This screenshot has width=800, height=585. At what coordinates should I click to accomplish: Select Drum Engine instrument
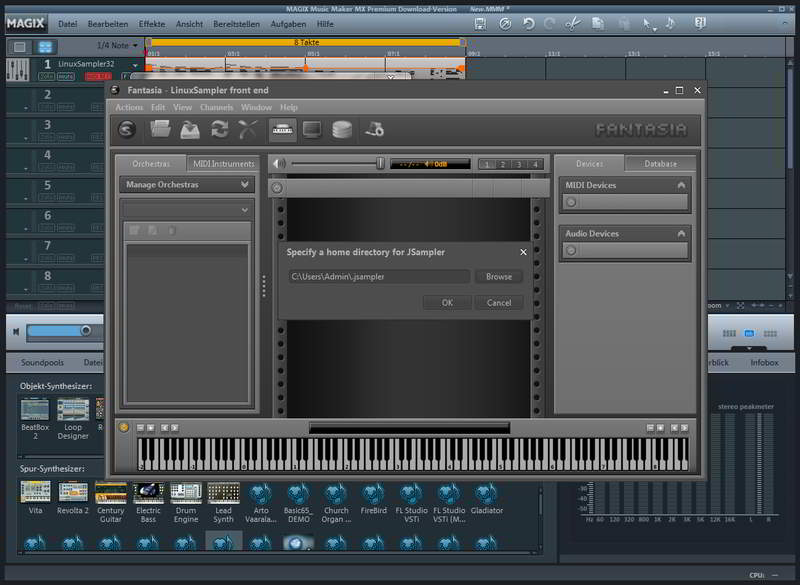point(186,492)
